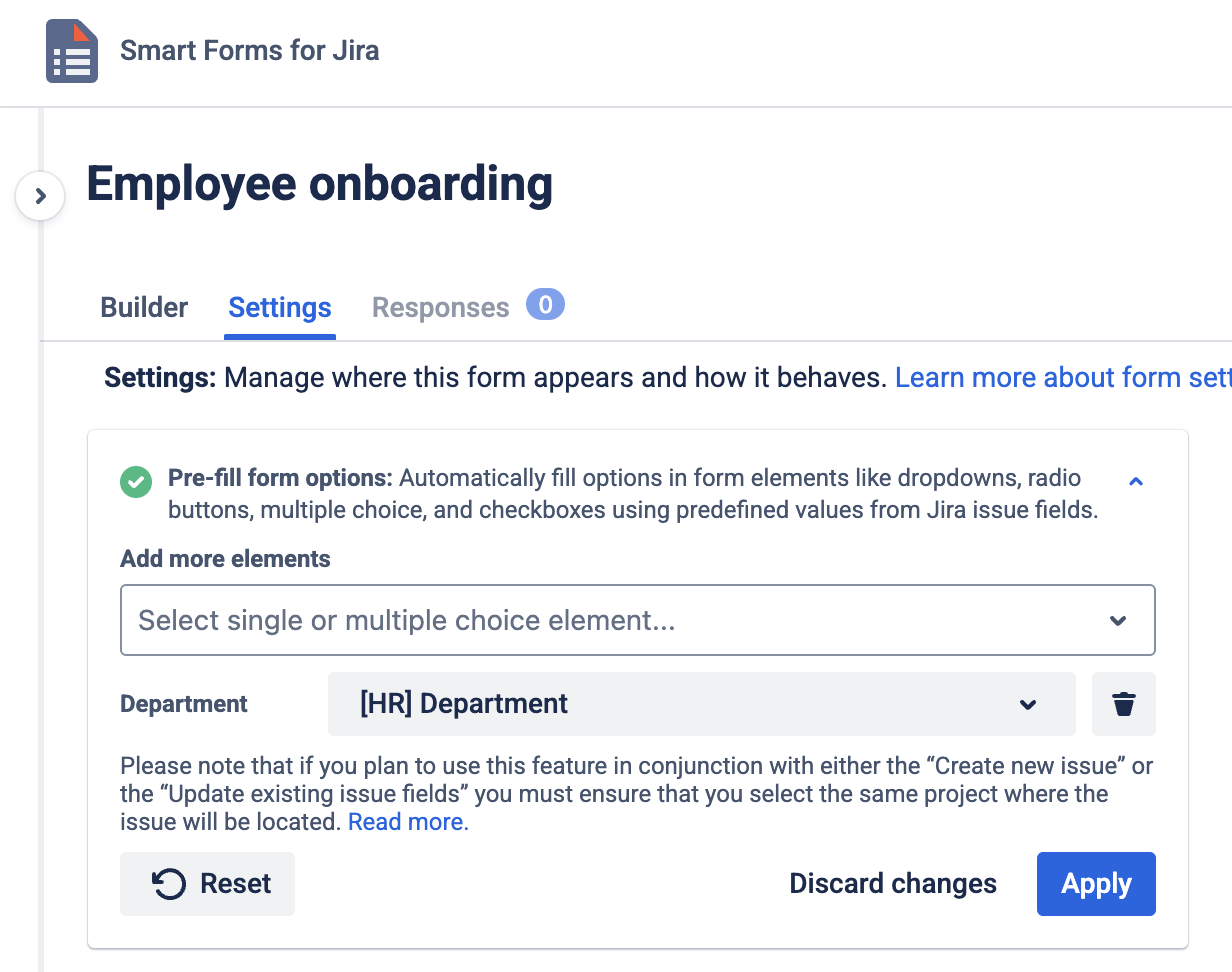
Task: Click the Pre-fill form options header text
Action: point(280,478)
